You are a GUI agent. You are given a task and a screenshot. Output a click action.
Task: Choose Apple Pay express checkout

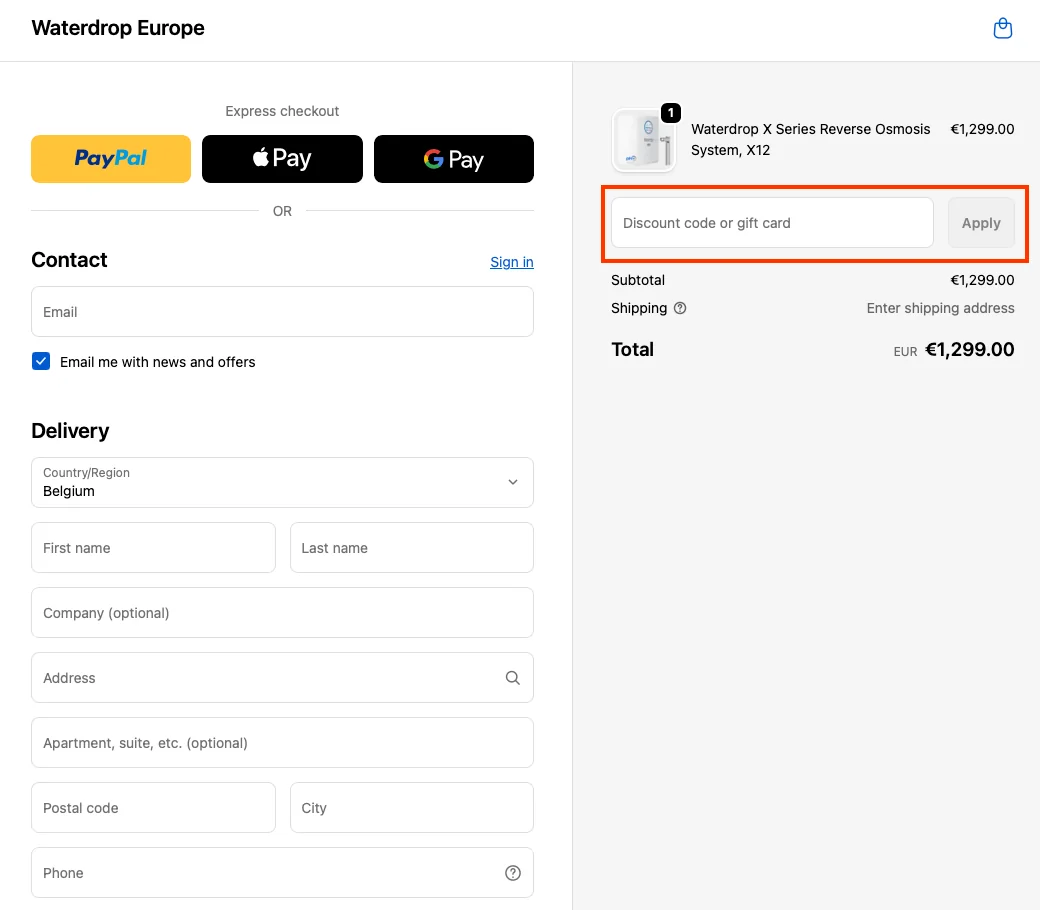point(282,159)
